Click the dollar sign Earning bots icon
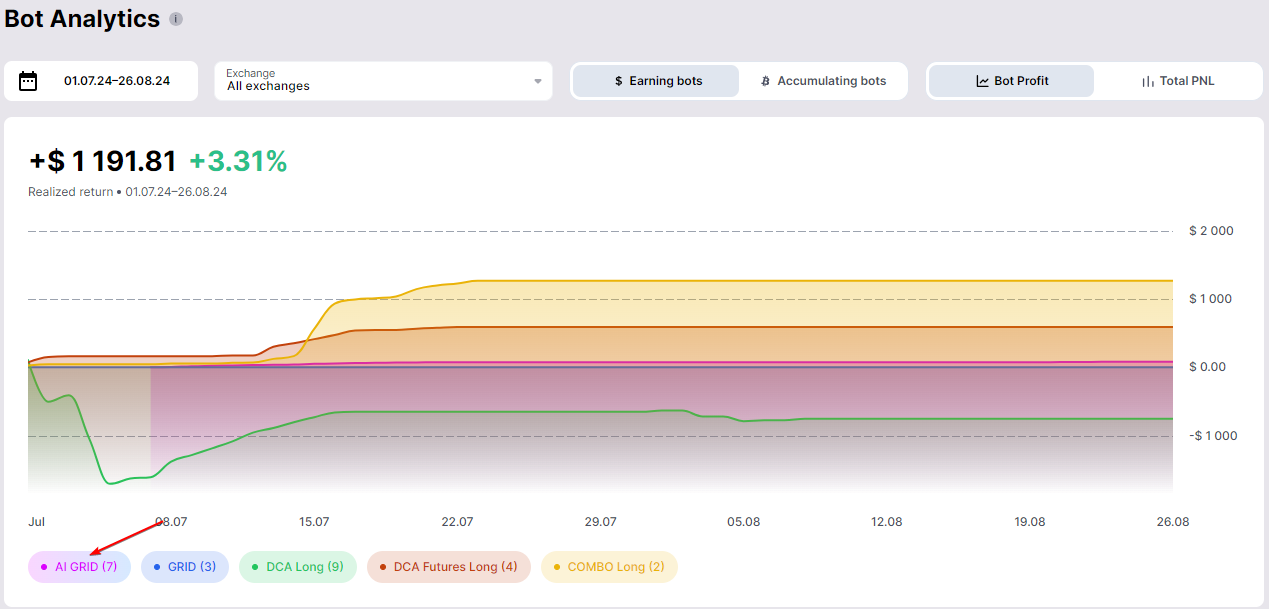1269x609 pixels. tap(619, 81)
